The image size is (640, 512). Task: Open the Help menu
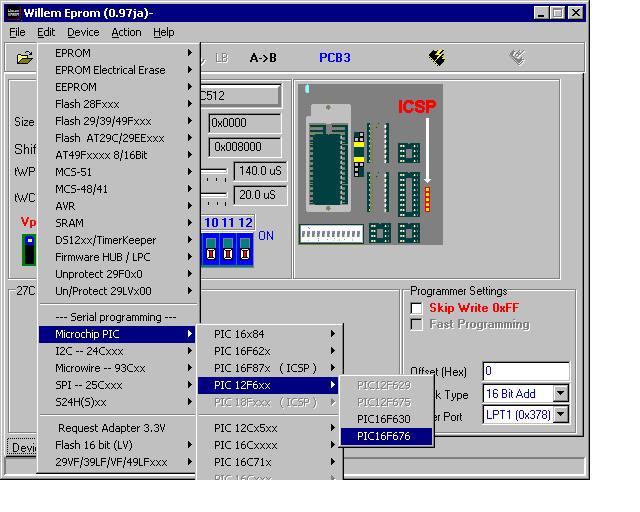pyautogui.click(x=164, y=32)
